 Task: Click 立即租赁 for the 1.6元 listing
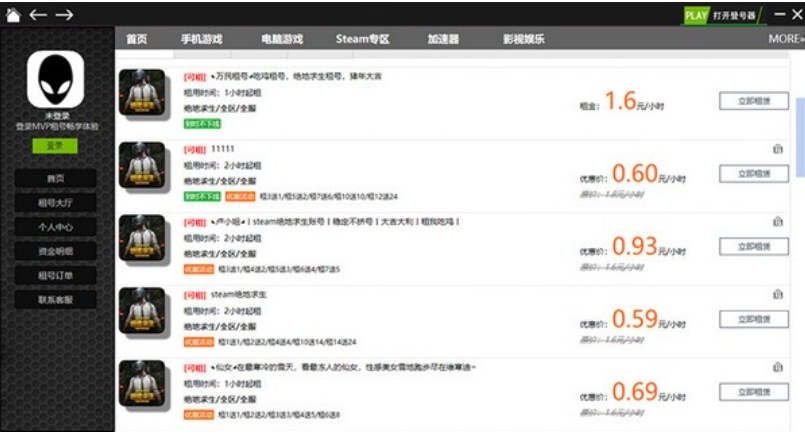pyautogui.click(x=753, y=101)
